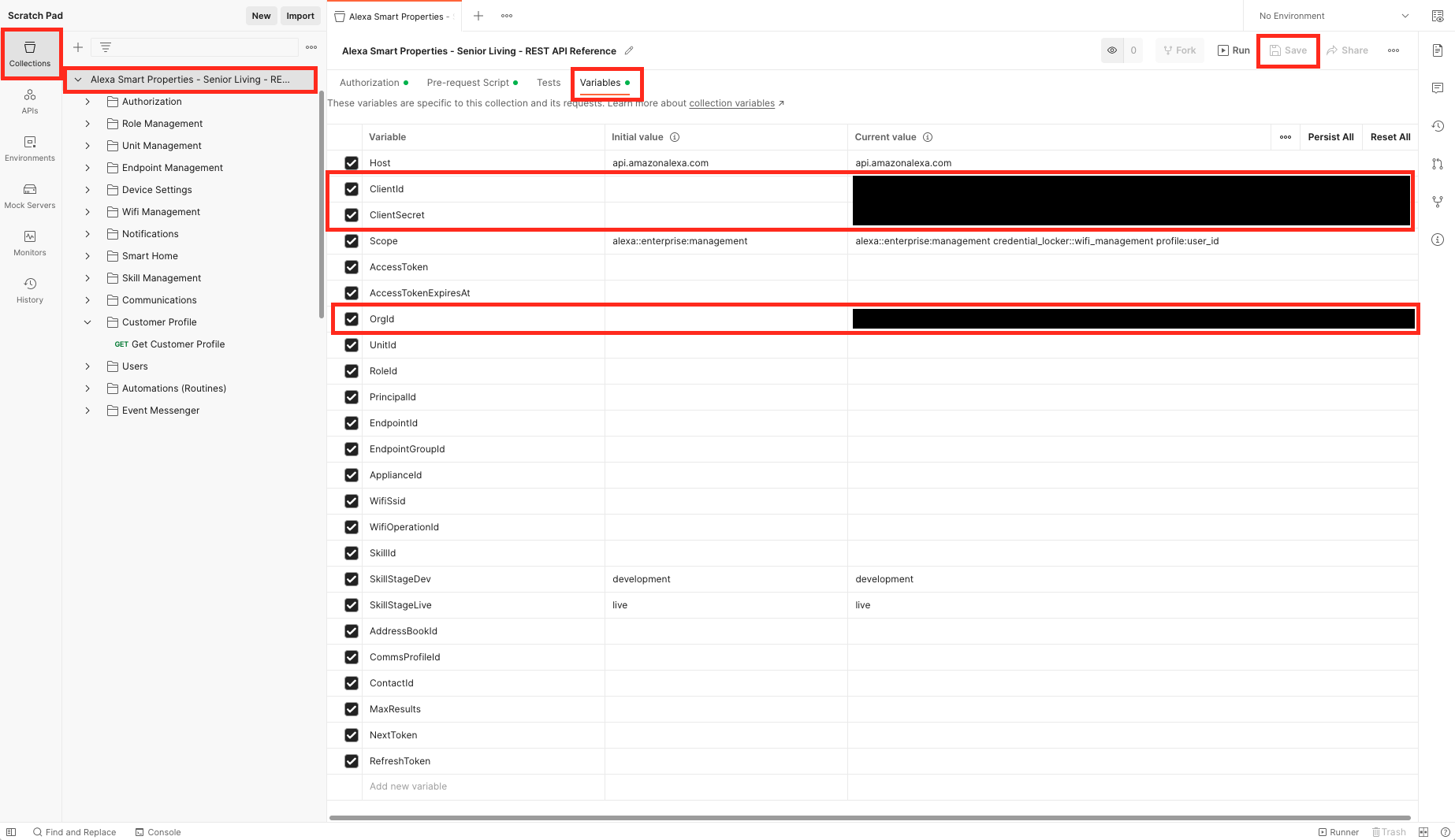Viewport: 1455px width, 840px height.
Task: Expand the Event Messenger folder
Action: point(87,411)
